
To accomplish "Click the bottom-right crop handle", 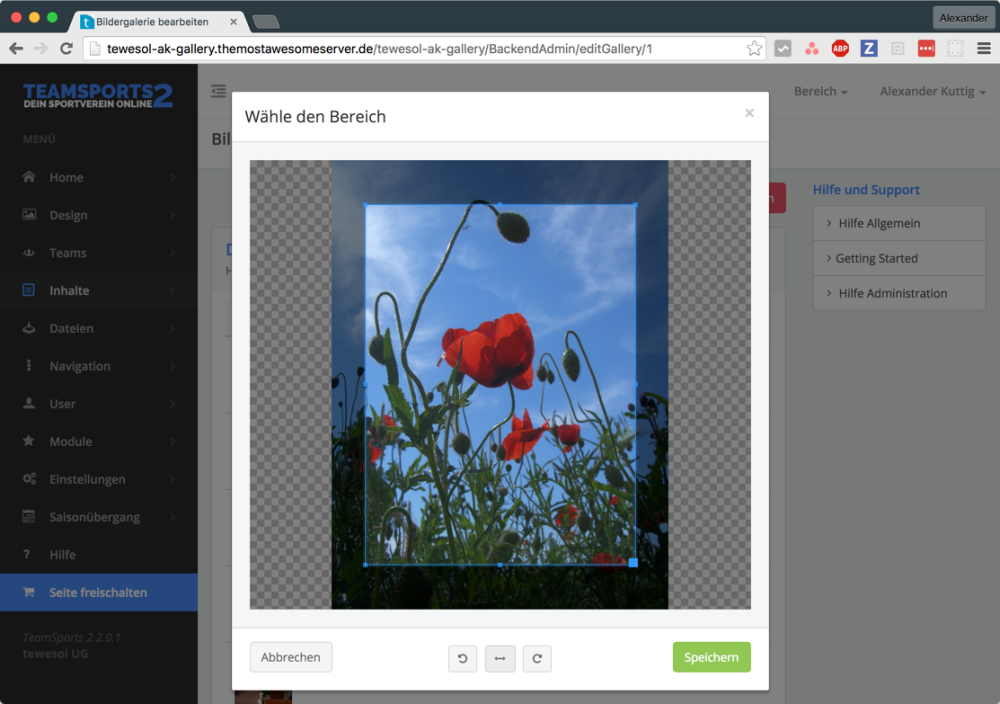I will point(633,563).
